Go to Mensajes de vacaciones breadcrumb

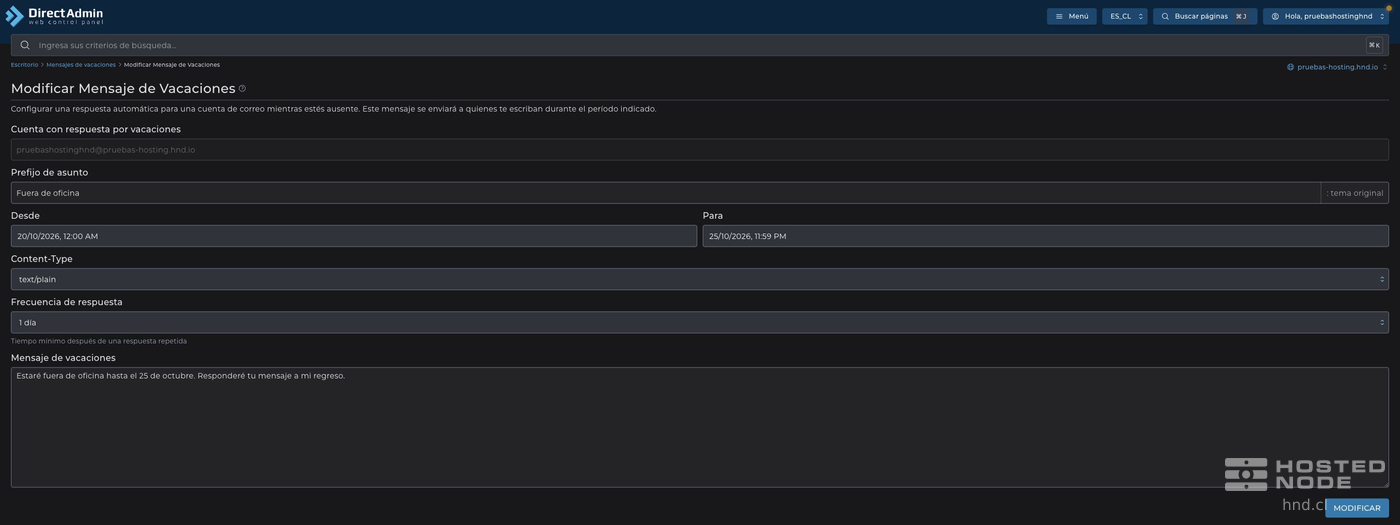(81, 65)
